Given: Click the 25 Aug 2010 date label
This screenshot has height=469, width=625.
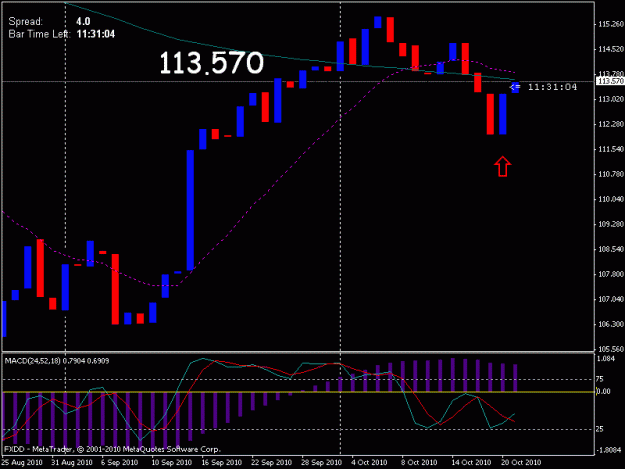Looking at the screenshot, I should (x=22, y=463).
